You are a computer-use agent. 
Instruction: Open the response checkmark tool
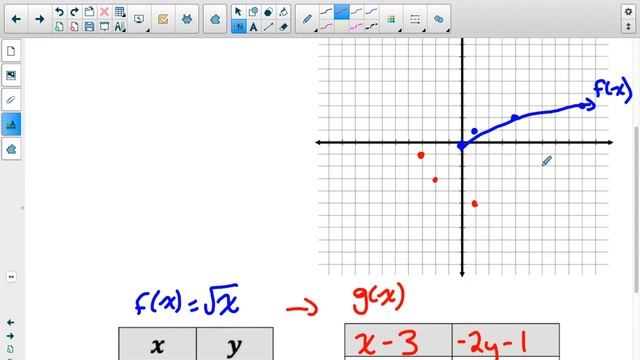(x=163, y=19)
